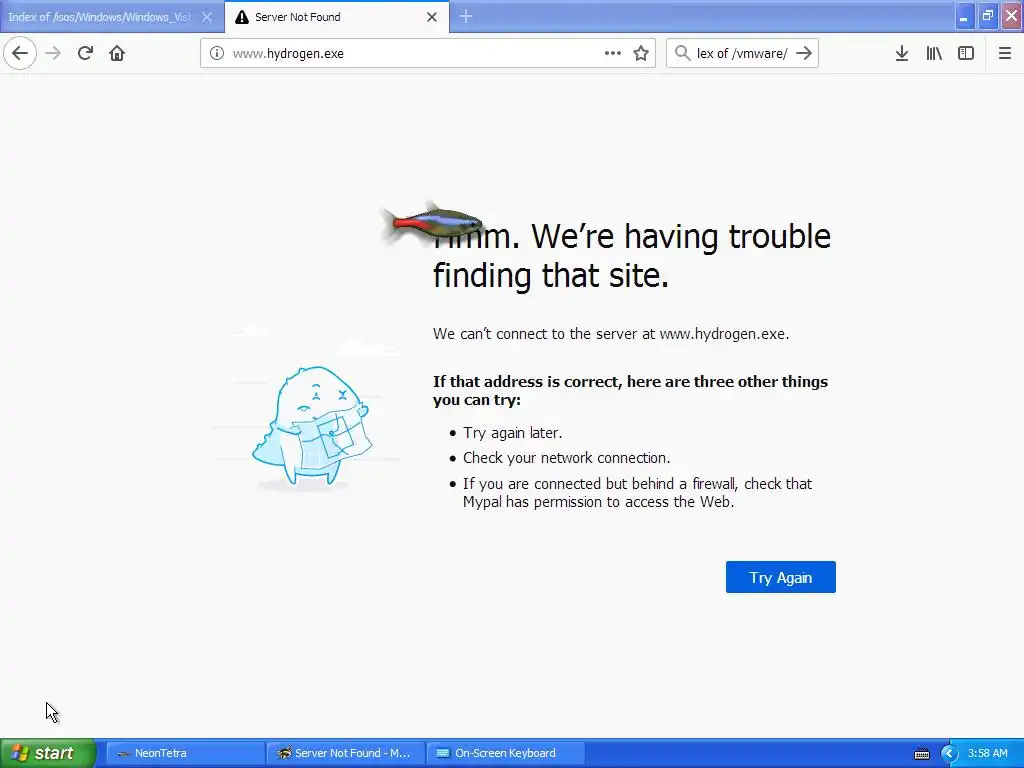
Task: Close the Index of /isos/Windows tab
Action: click(206, 17)
